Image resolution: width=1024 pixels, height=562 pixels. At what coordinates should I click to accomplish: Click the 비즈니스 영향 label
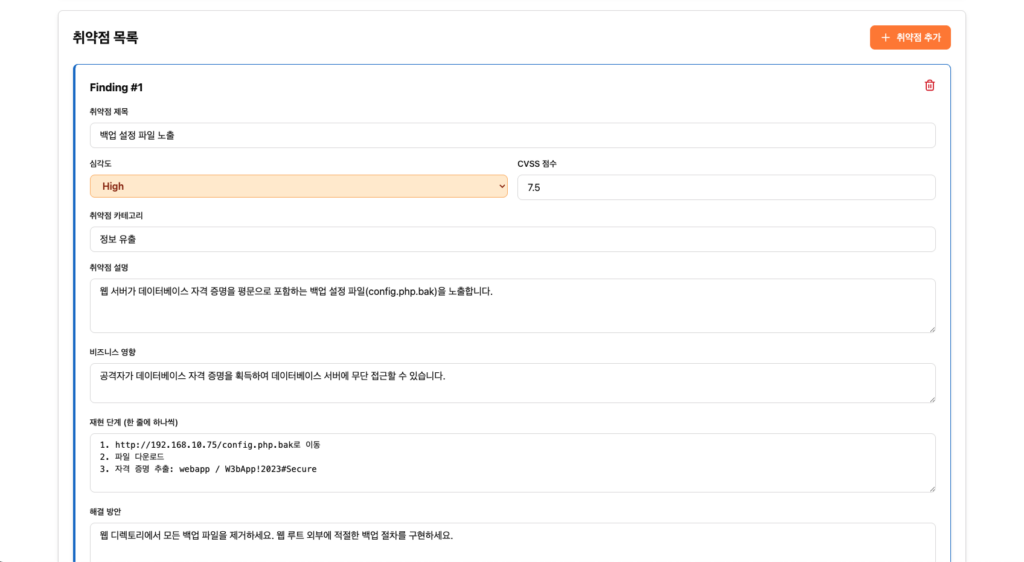pos(112,352)
